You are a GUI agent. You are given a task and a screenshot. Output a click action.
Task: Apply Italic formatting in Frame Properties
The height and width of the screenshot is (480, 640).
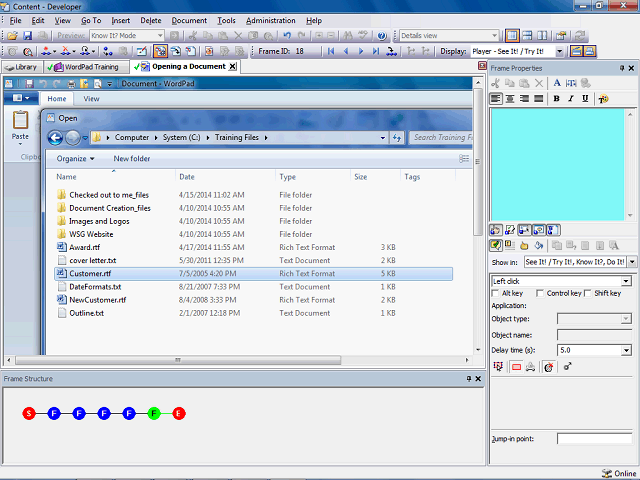(571, 99)
